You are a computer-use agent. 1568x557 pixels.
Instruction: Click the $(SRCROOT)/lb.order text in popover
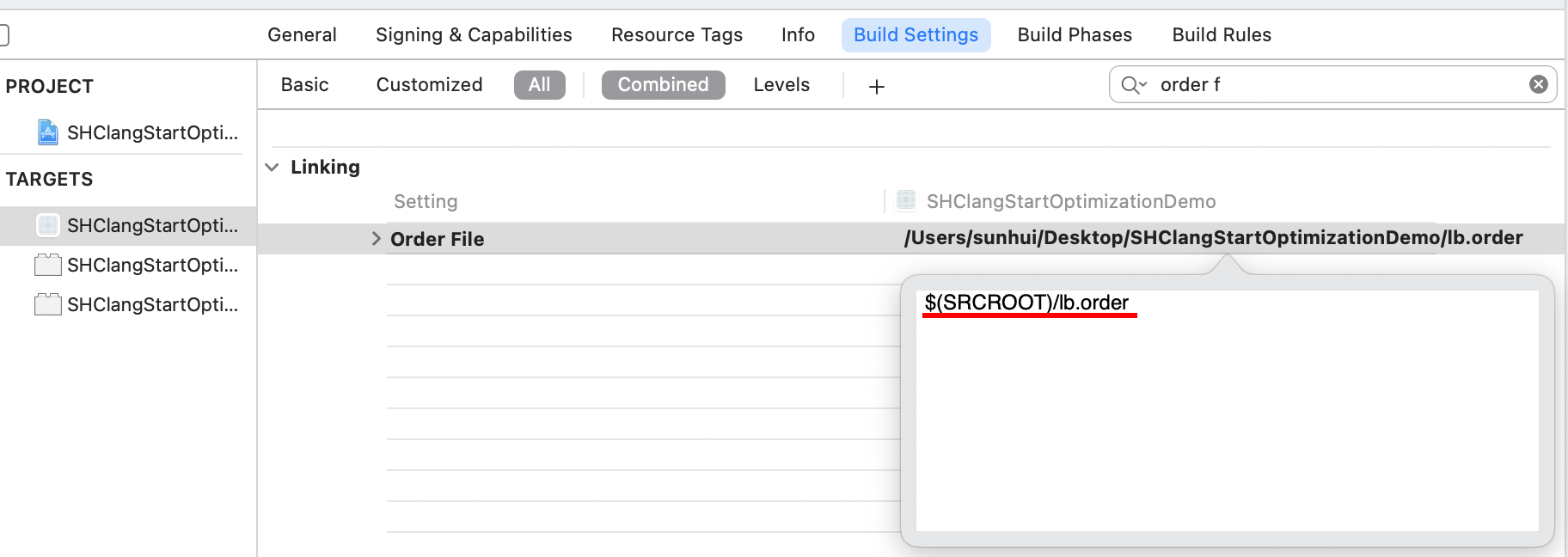tap(1026, 303)
